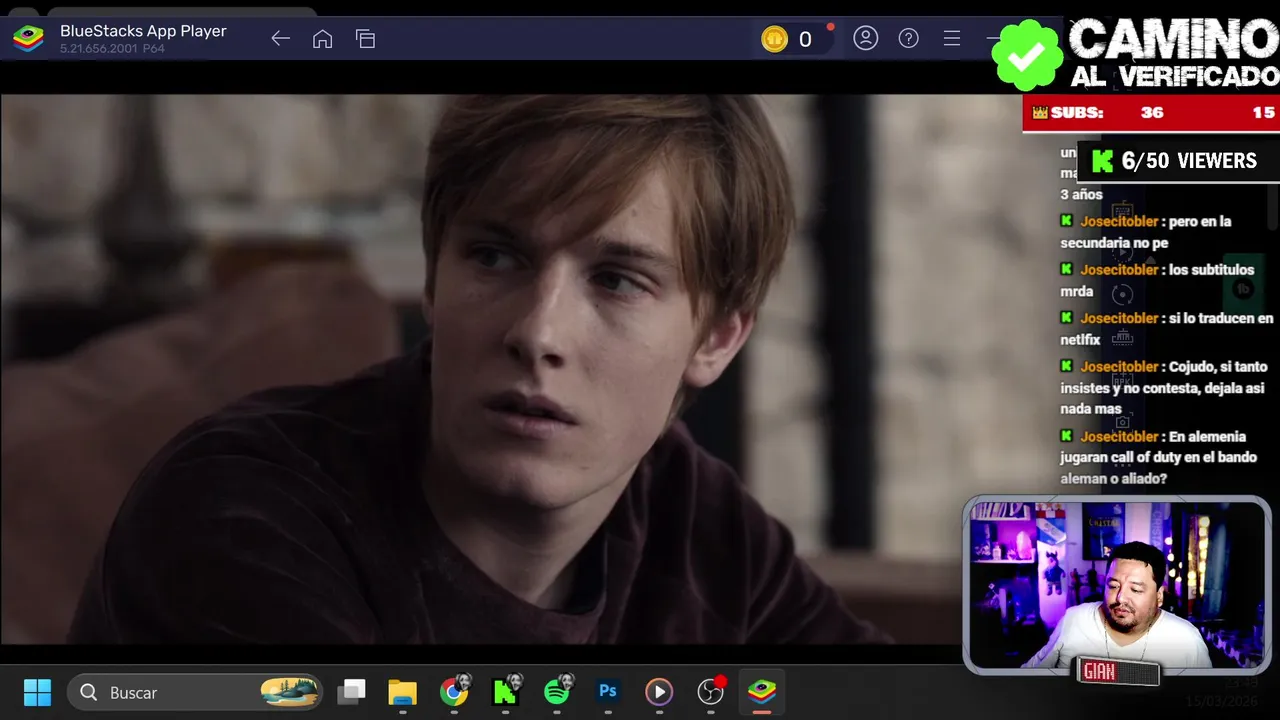Click chat message 'pero en la secundaria no pe'
The height and width of the screenshot is (720, 1280).
point(1146,232)
